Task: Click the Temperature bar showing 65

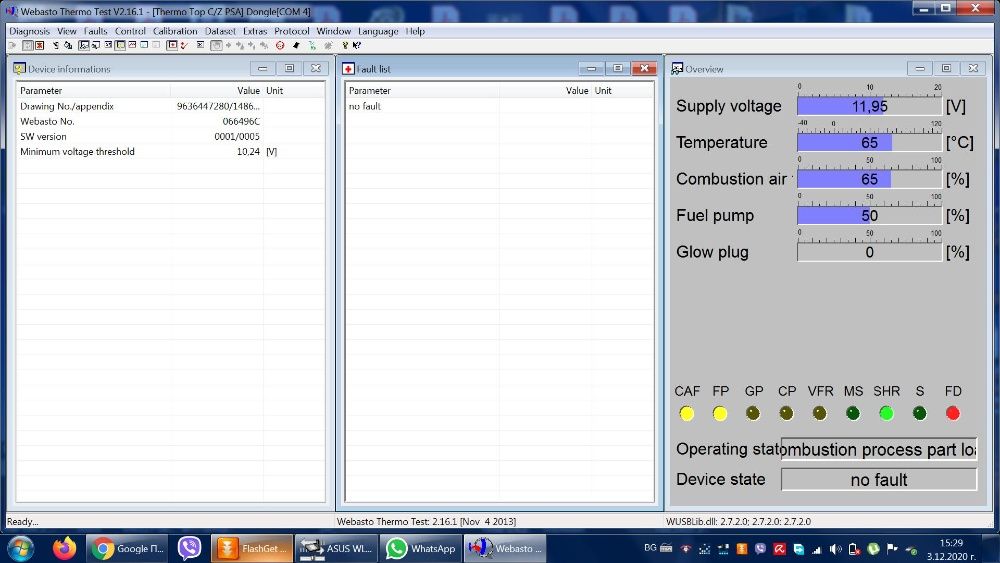Action: 869,142
